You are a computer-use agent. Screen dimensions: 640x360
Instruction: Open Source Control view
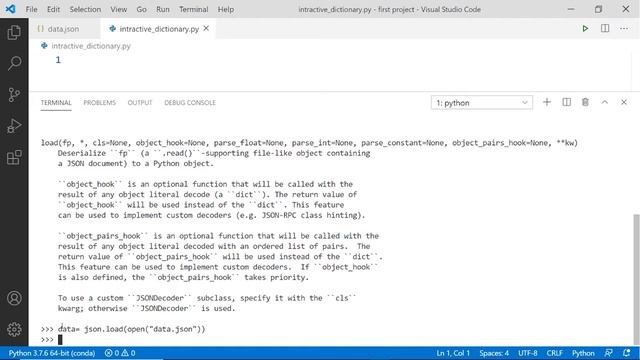14,95
